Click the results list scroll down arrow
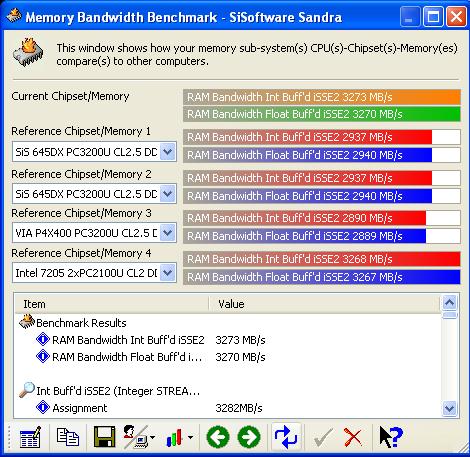470x457 pixels. [450, 408]
